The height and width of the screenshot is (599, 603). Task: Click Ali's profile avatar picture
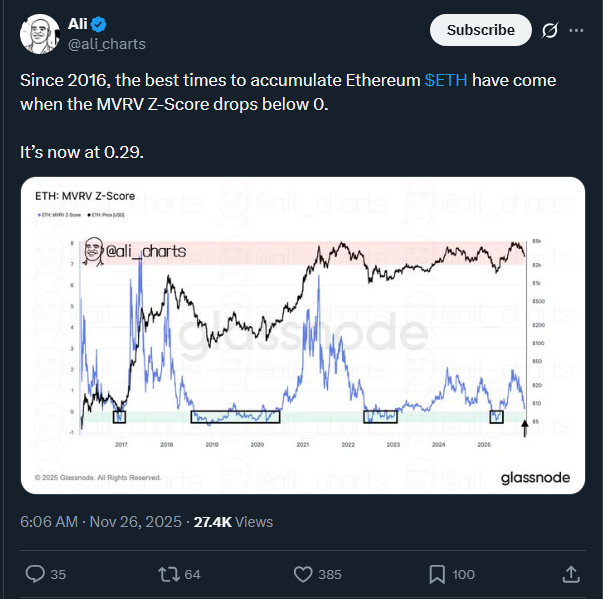pos(39,35)
